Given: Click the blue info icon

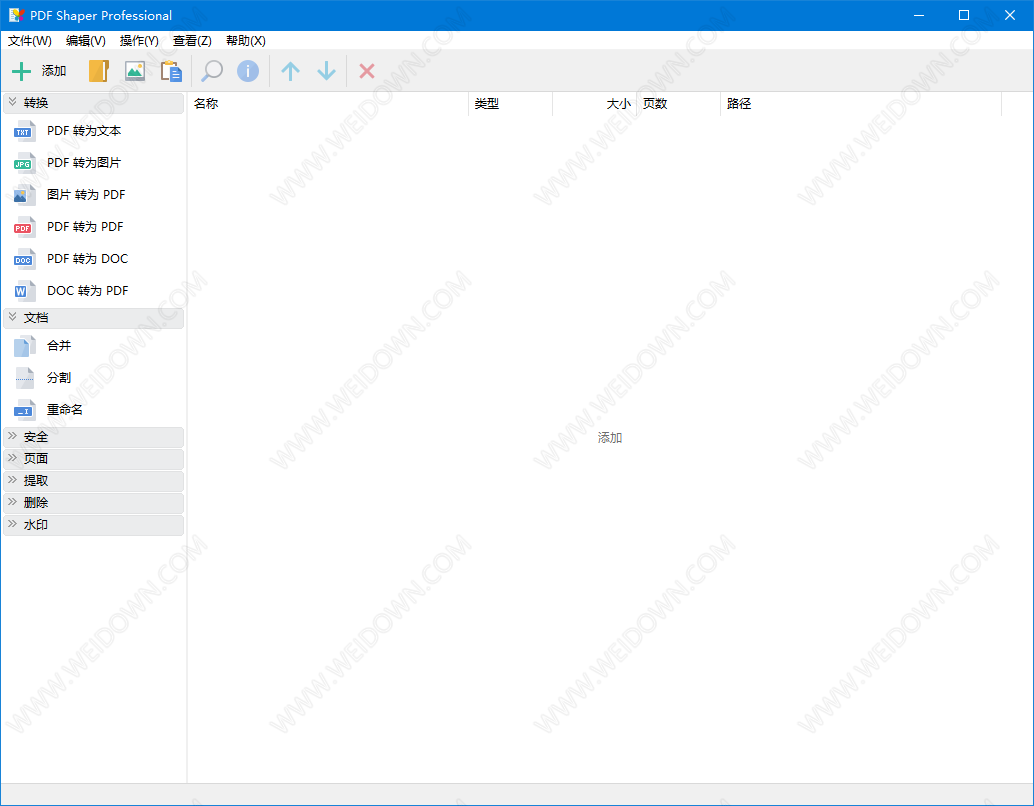Looking at the screenshot, I should 248,71.
